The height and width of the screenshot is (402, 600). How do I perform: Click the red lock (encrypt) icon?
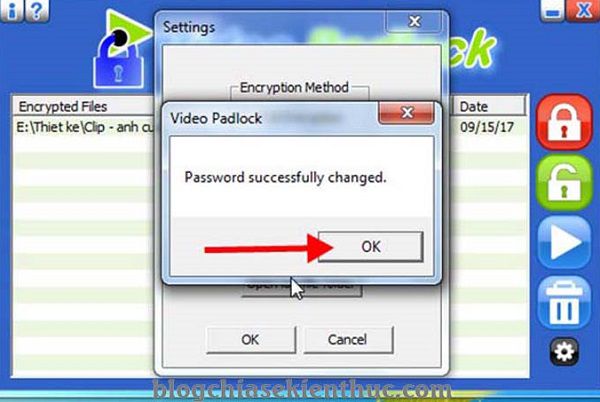[564, 122]
